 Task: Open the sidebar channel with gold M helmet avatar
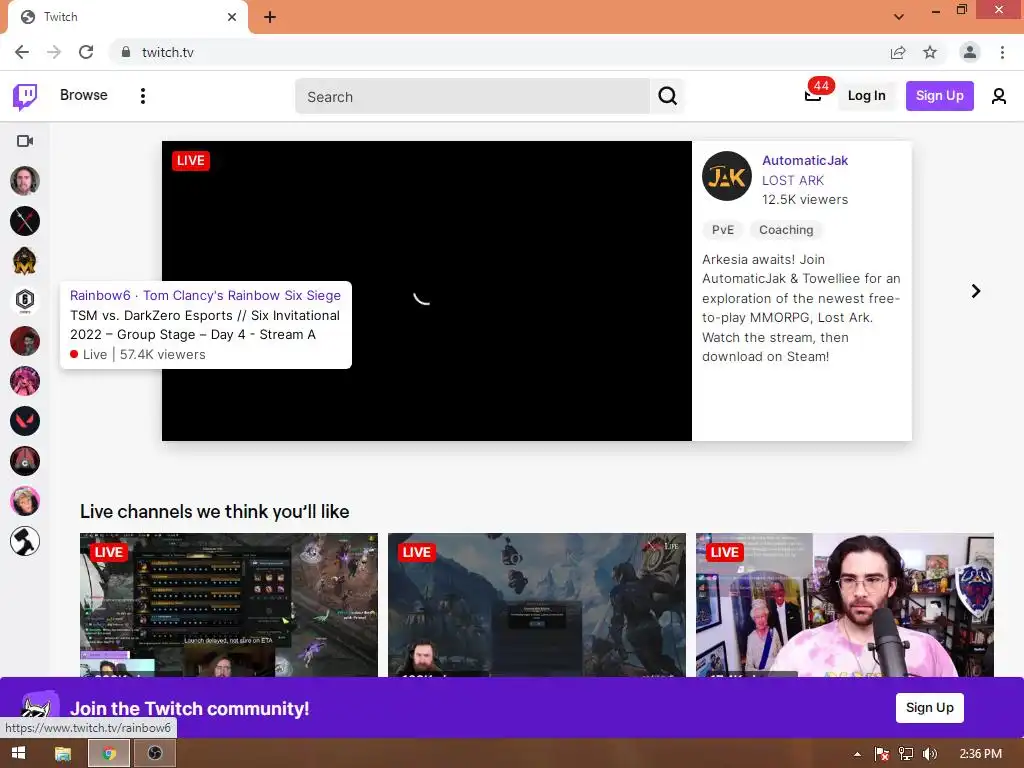[25, 261]
